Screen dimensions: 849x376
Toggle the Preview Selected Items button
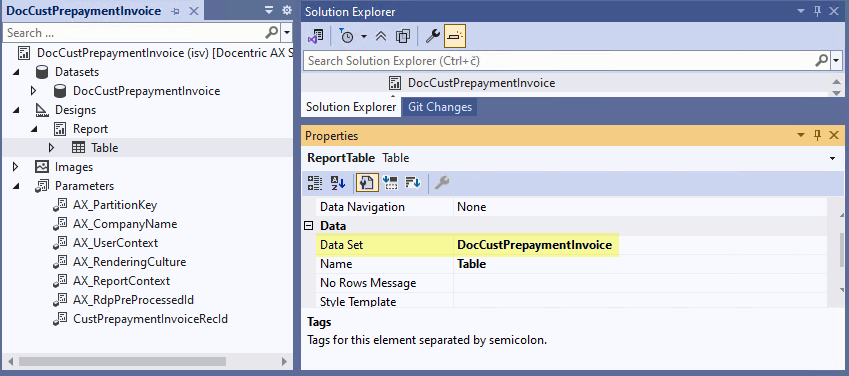455,36
